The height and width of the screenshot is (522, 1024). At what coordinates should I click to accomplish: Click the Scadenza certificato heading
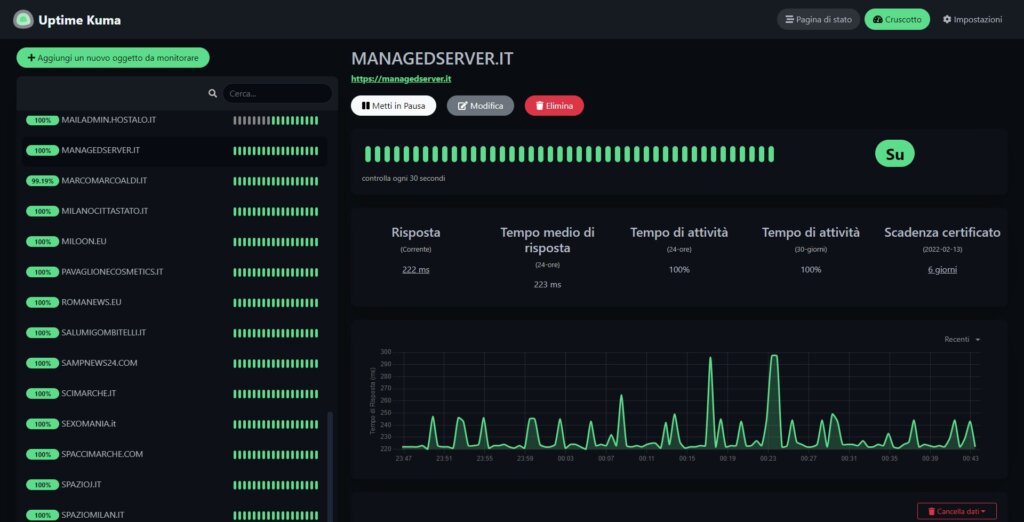click(942, 232)
